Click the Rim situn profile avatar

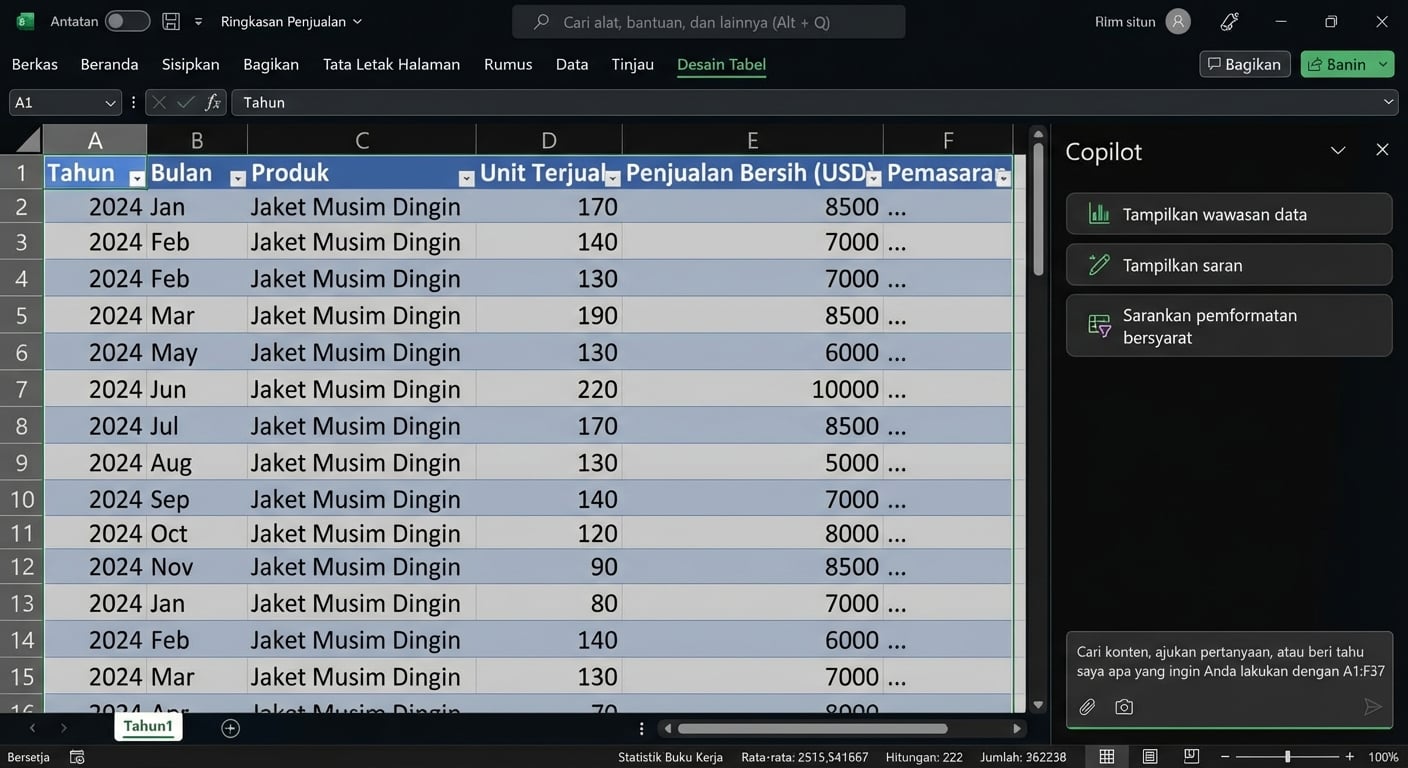1177,20
